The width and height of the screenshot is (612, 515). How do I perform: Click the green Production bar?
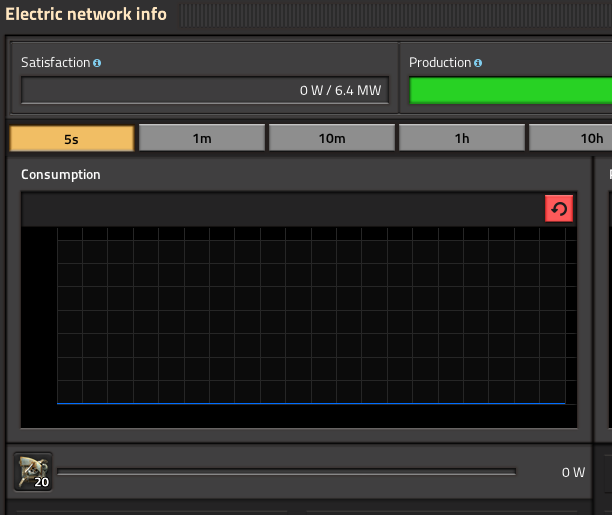tap(511, 90)
